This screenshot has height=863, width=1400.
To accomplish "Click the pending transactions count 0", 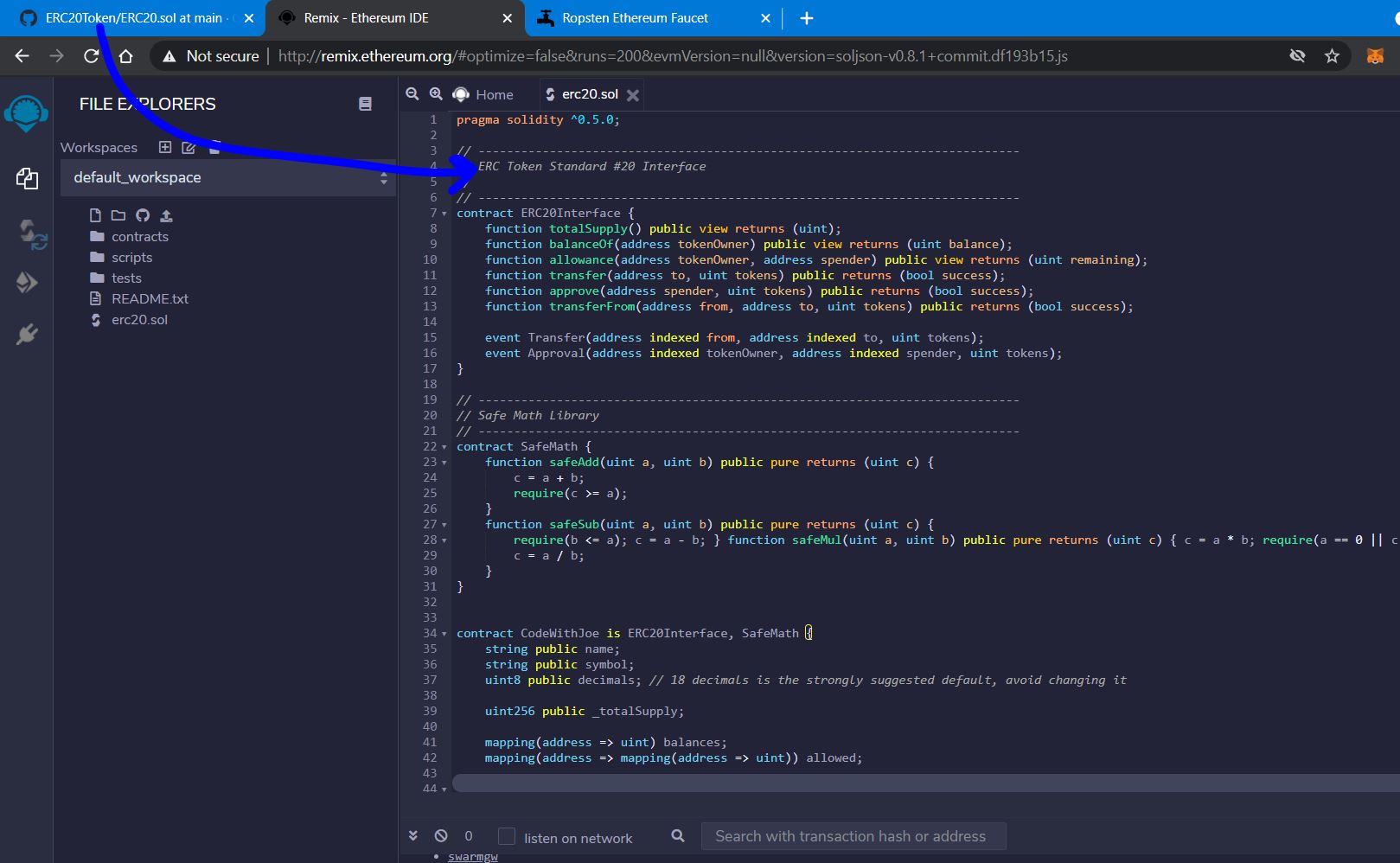I will (469, 836).
